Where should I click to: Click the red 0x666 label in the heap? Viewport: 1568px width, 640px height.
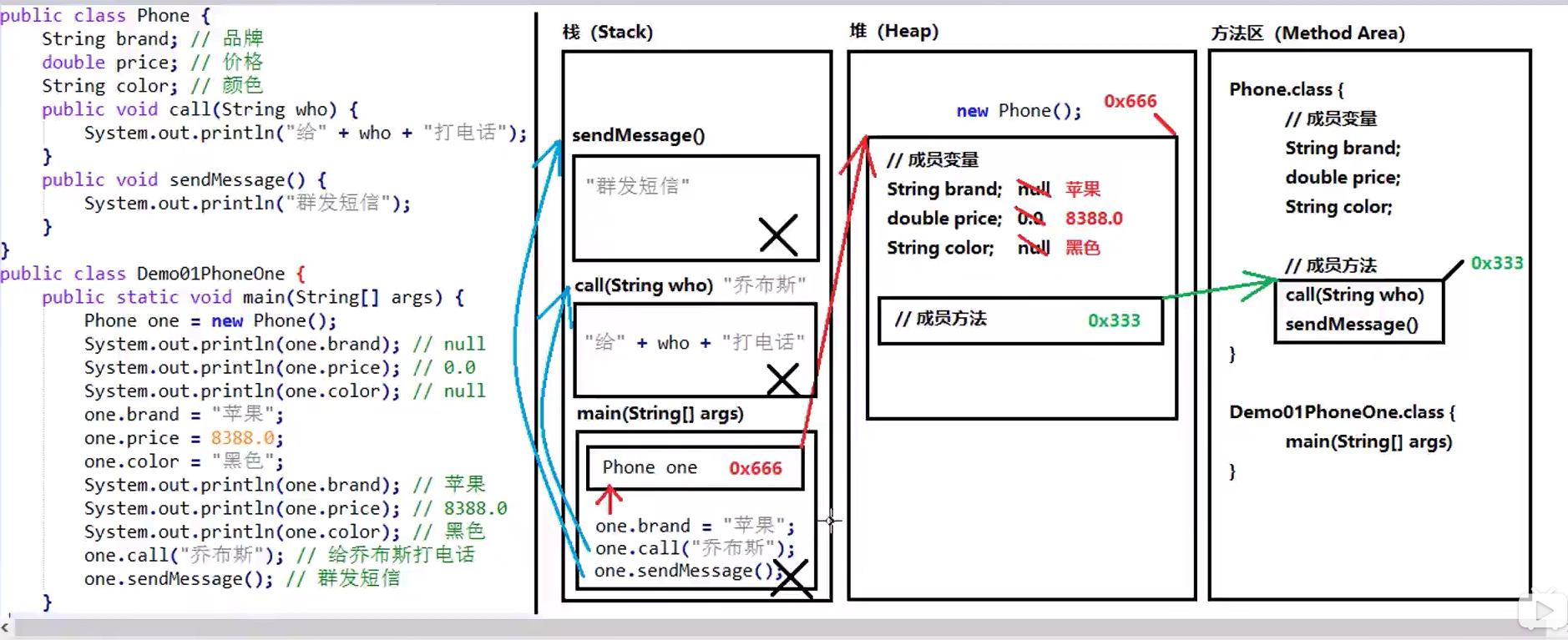(1130, 101)
